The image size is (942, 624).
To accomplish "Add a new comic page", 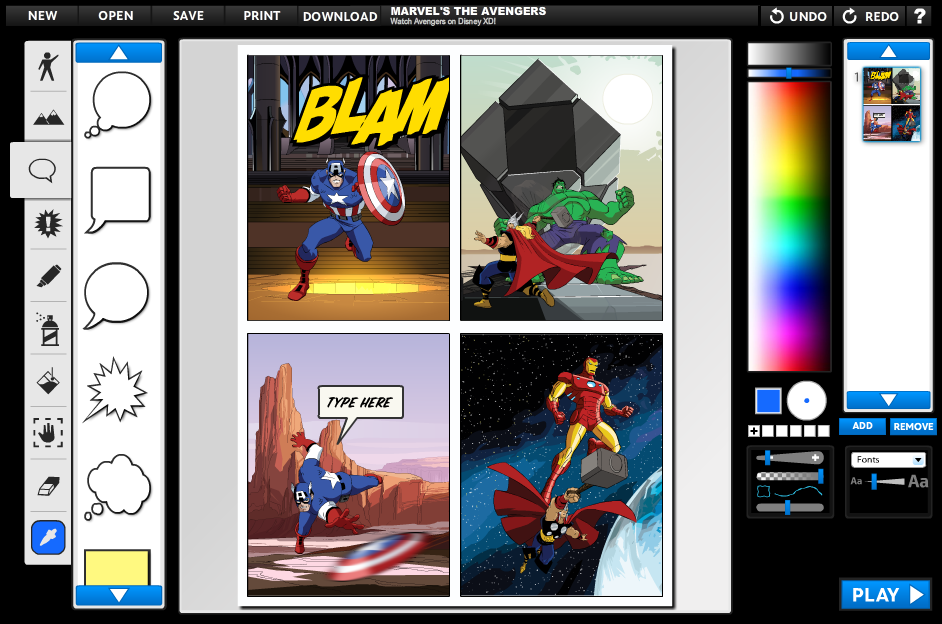I will pos(862,426).
